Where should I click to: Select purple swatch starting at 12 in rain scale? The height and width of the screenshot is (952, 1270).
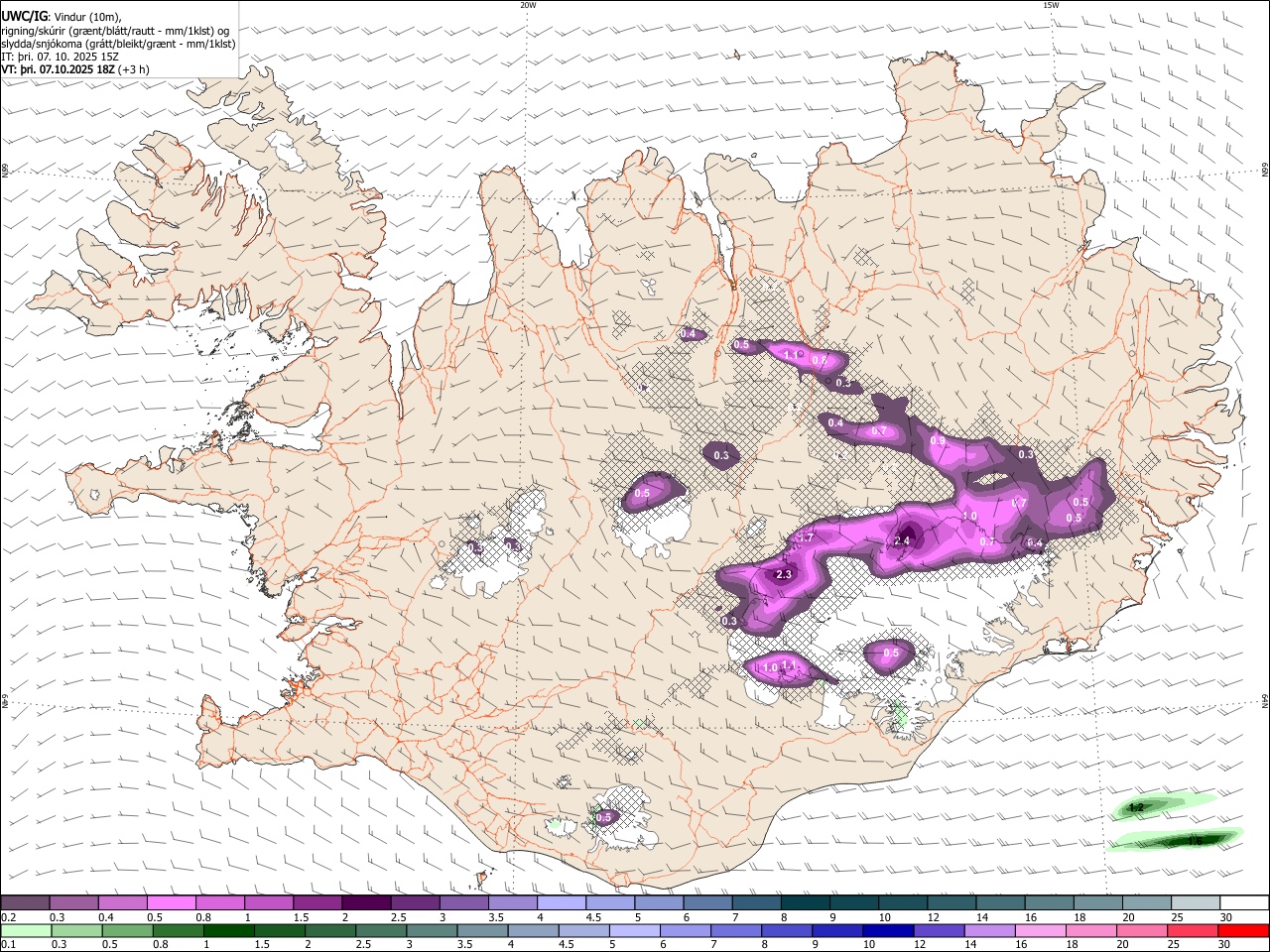[939, 930]
